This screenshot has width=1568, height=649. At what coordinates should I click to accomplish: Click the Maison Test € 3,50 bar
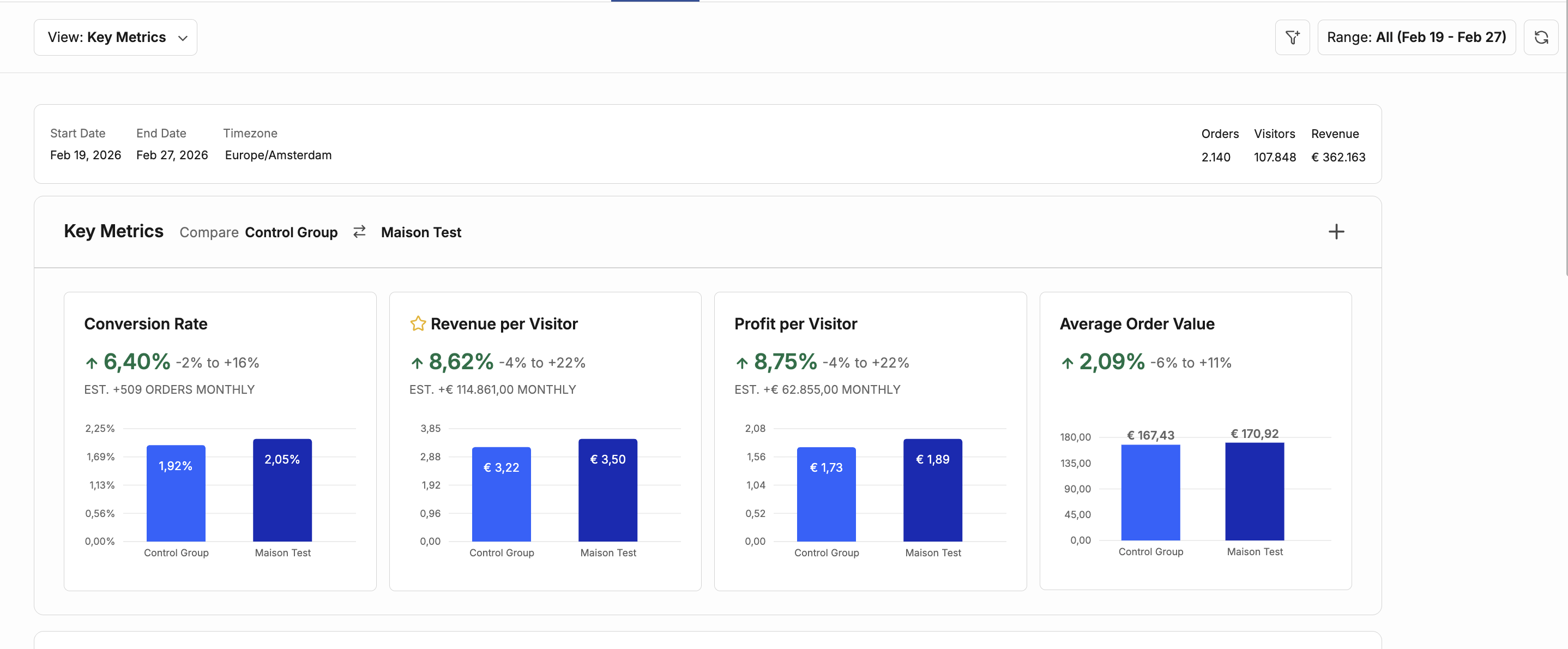tap(607, 490)
